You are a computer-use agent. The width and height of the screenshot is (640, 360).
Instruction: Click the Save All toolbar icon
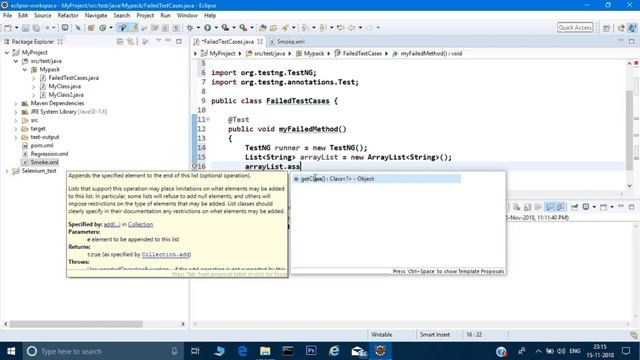[x=36, y=28]
